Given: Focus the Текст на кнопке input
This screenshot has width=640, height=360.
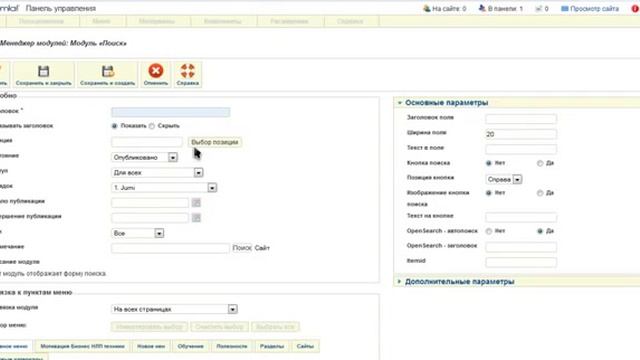Looking at the screenshot, I should click(x=521, y=217).
